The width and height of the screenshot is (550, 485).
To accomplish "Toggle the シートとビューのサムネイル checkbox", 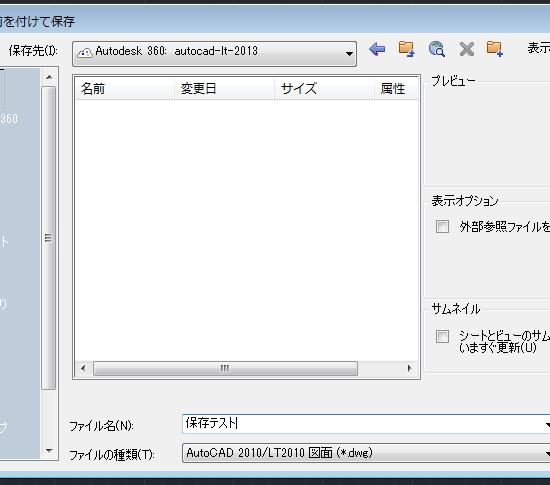I will coord(442,336).
